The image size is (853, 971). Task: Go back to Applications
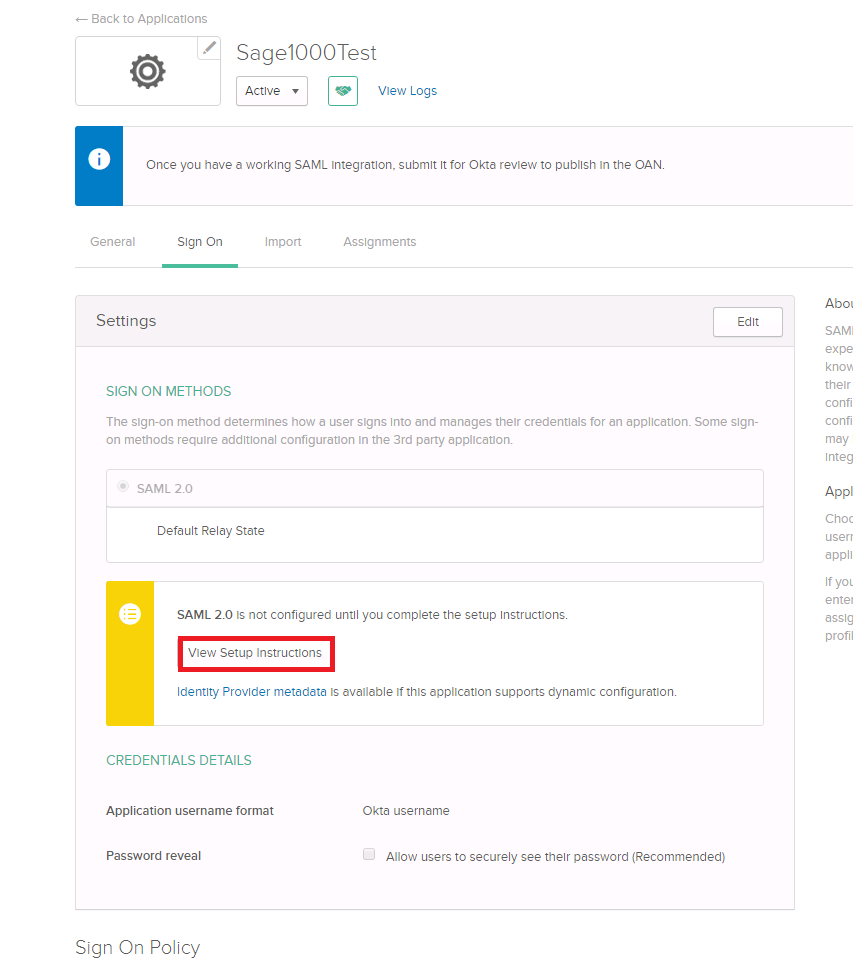click(141, 19)
